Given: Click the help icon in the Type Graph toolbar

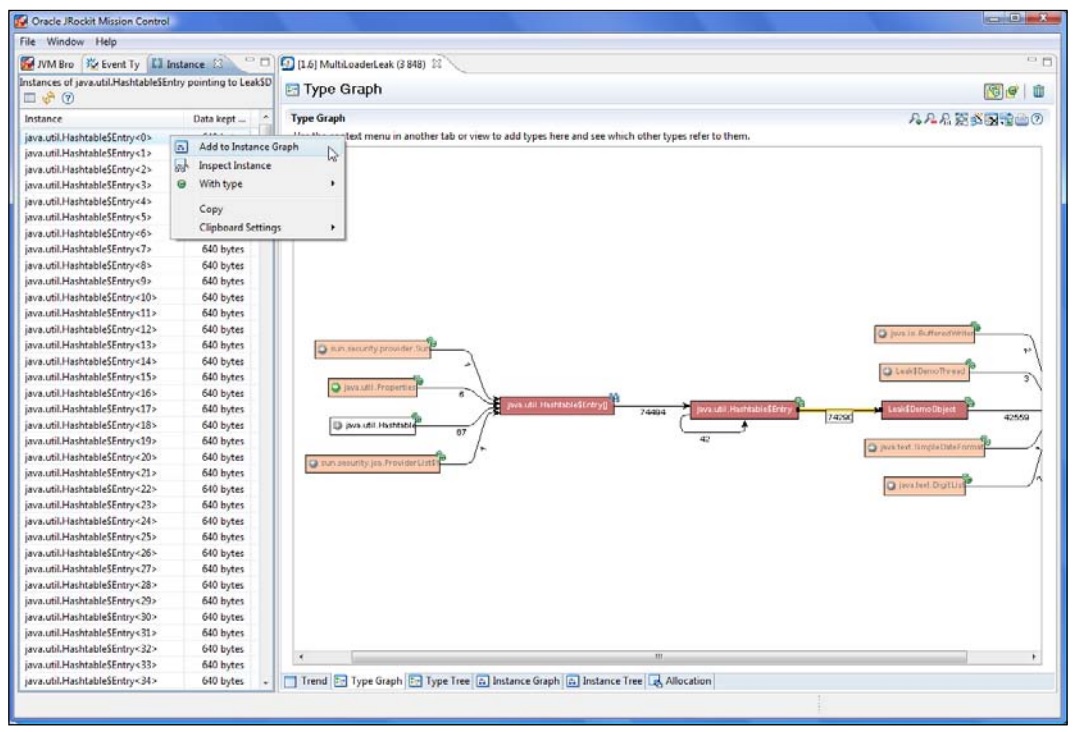Looking at the screenshot, I should click(x=1037, y=119).
